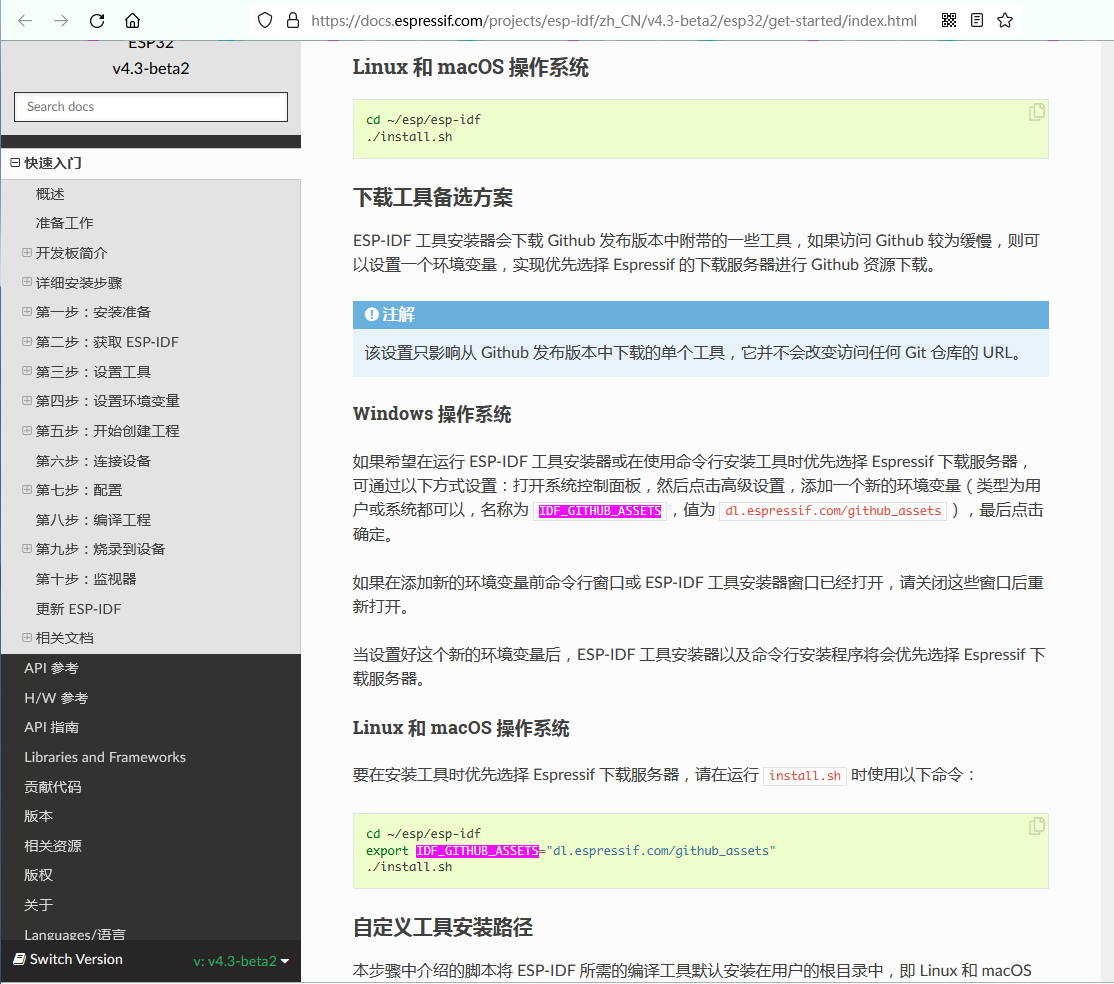Open the 快速入门 sidebar link

tap(53, 163)
